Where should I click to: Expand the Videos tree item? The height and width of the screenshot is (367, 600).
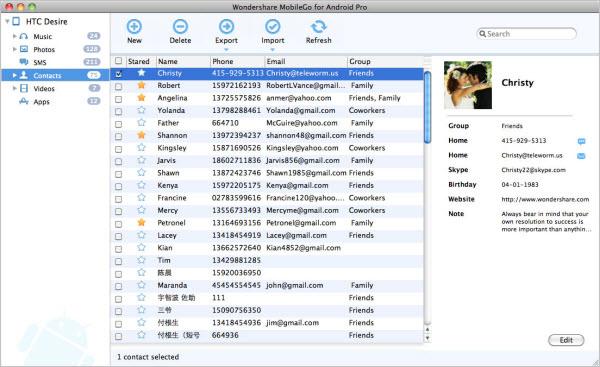(x=15, y=88)
